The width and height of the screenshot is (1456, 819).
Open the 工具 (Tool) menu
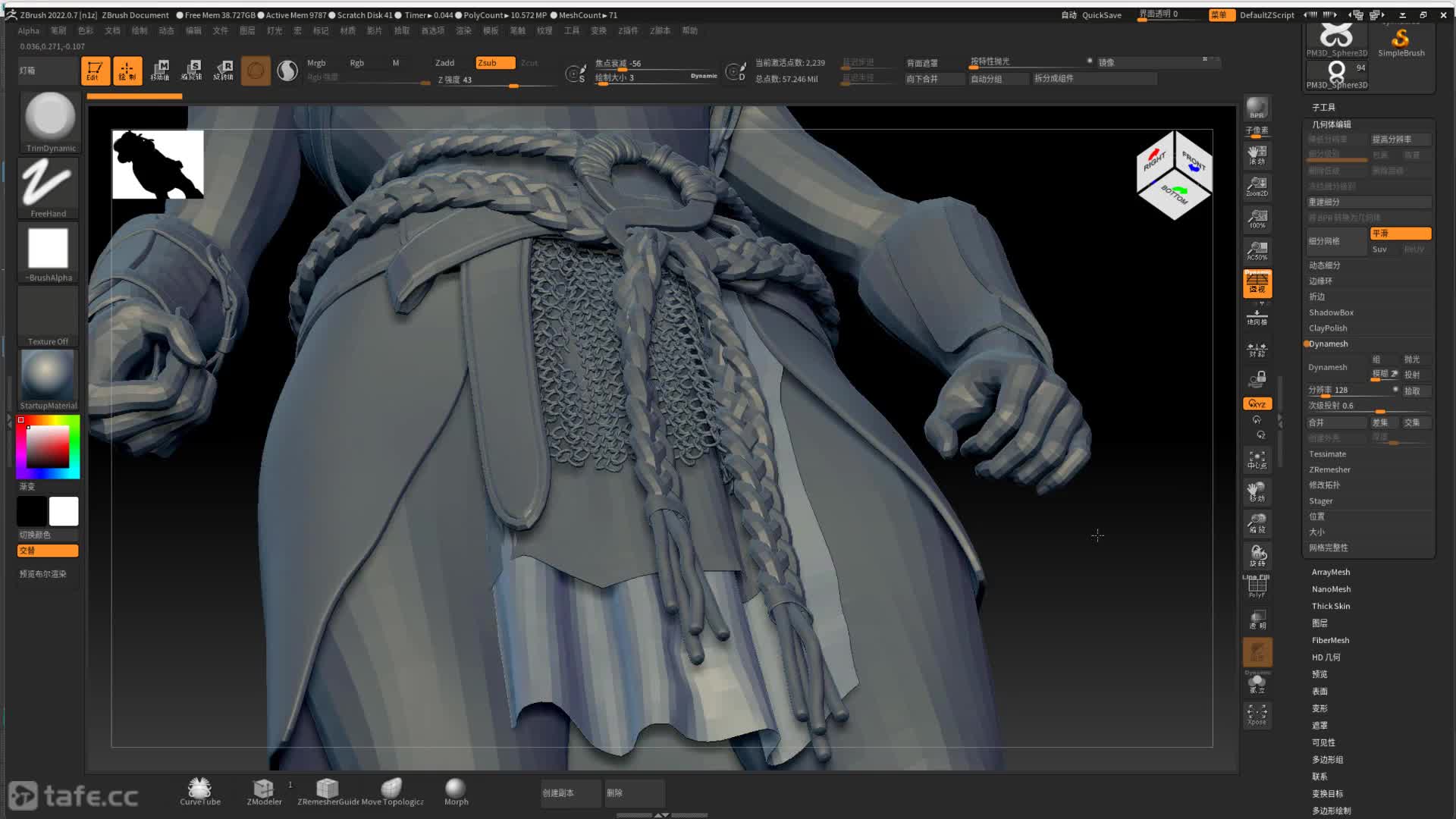pos(572,31)
